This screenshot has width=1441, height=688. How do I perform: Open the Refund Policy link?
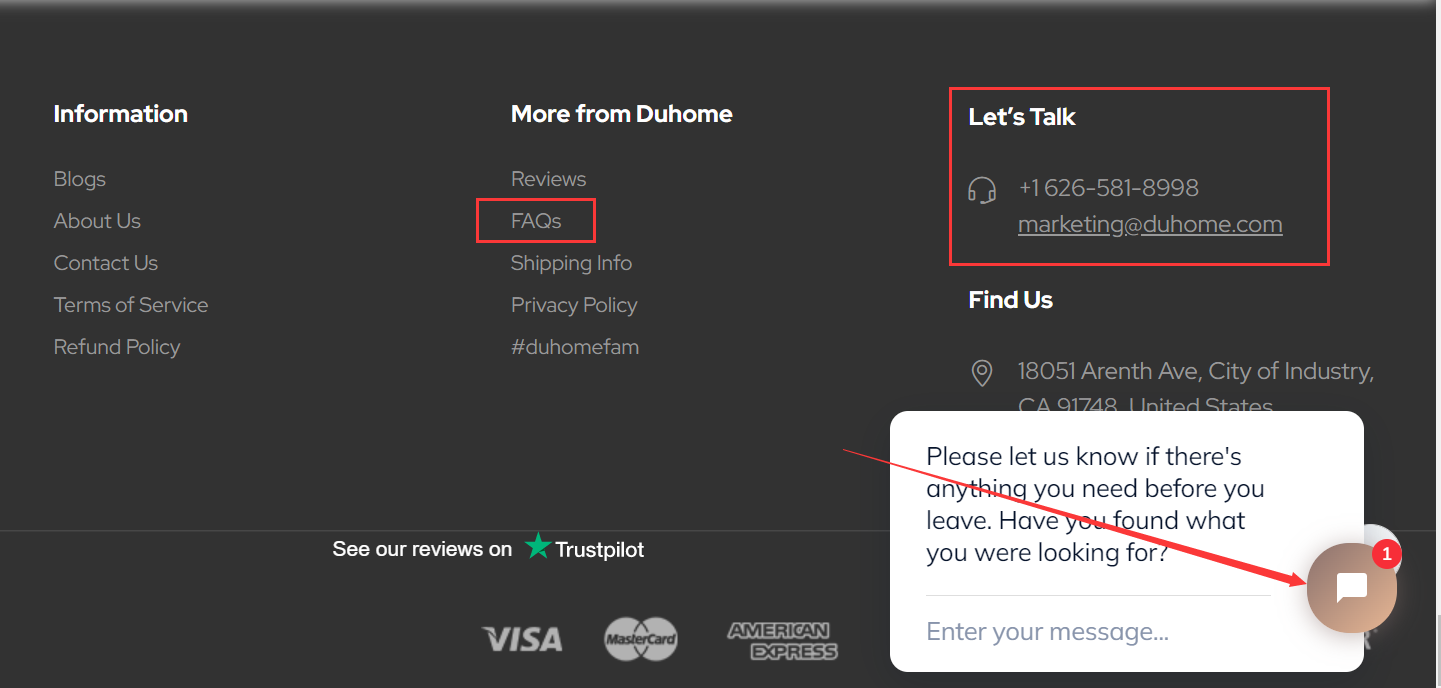point(117,347)
